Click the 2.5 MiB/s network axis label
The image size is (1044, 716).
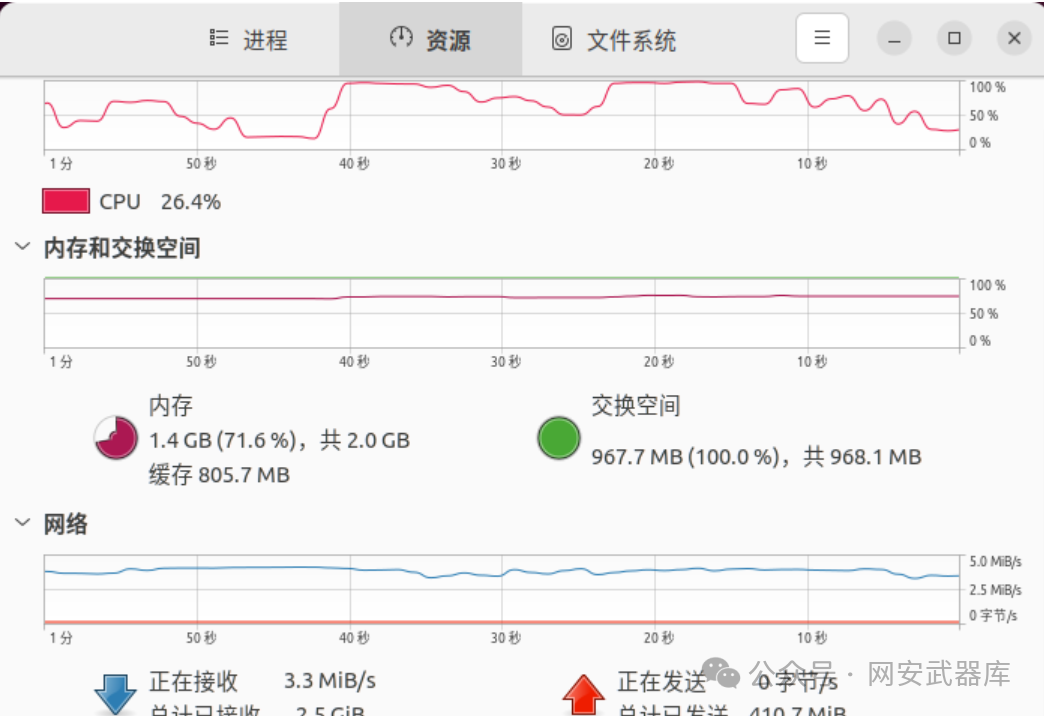(x=995, y=589)
